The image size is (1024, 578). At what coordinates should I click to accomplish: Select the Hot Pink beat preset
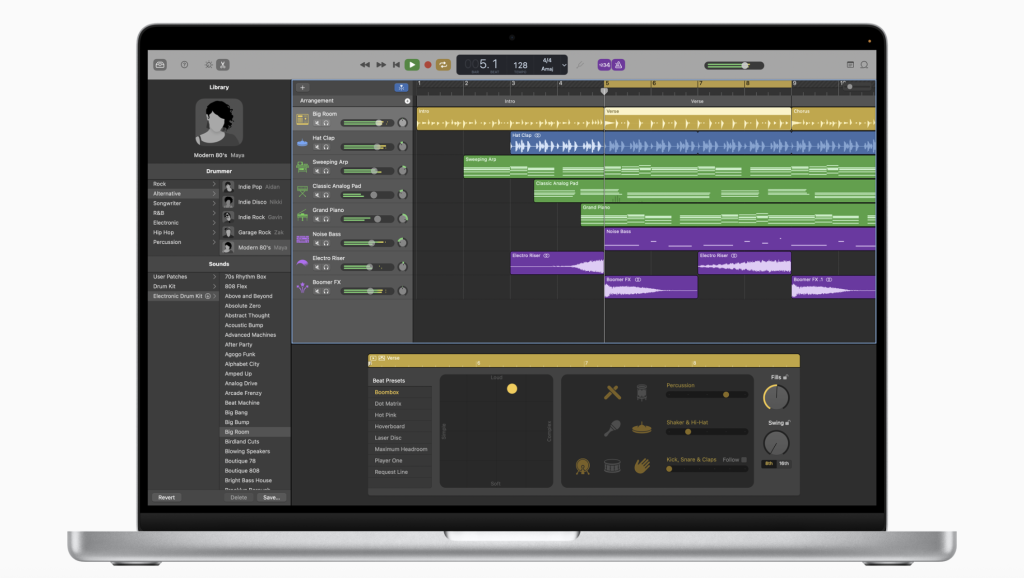[386, 415]
